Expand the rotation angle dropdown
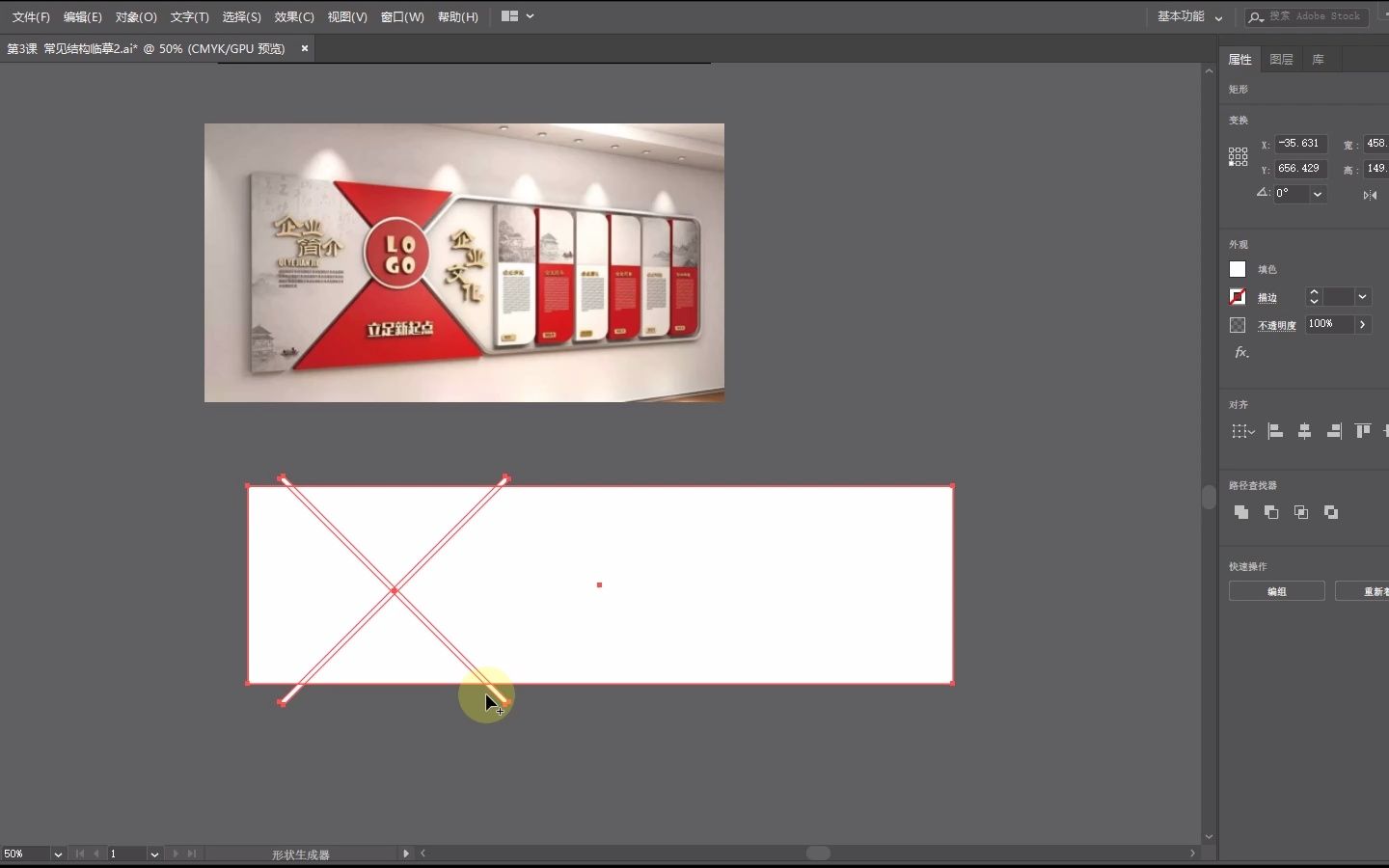 click(x=1319, y=194)
